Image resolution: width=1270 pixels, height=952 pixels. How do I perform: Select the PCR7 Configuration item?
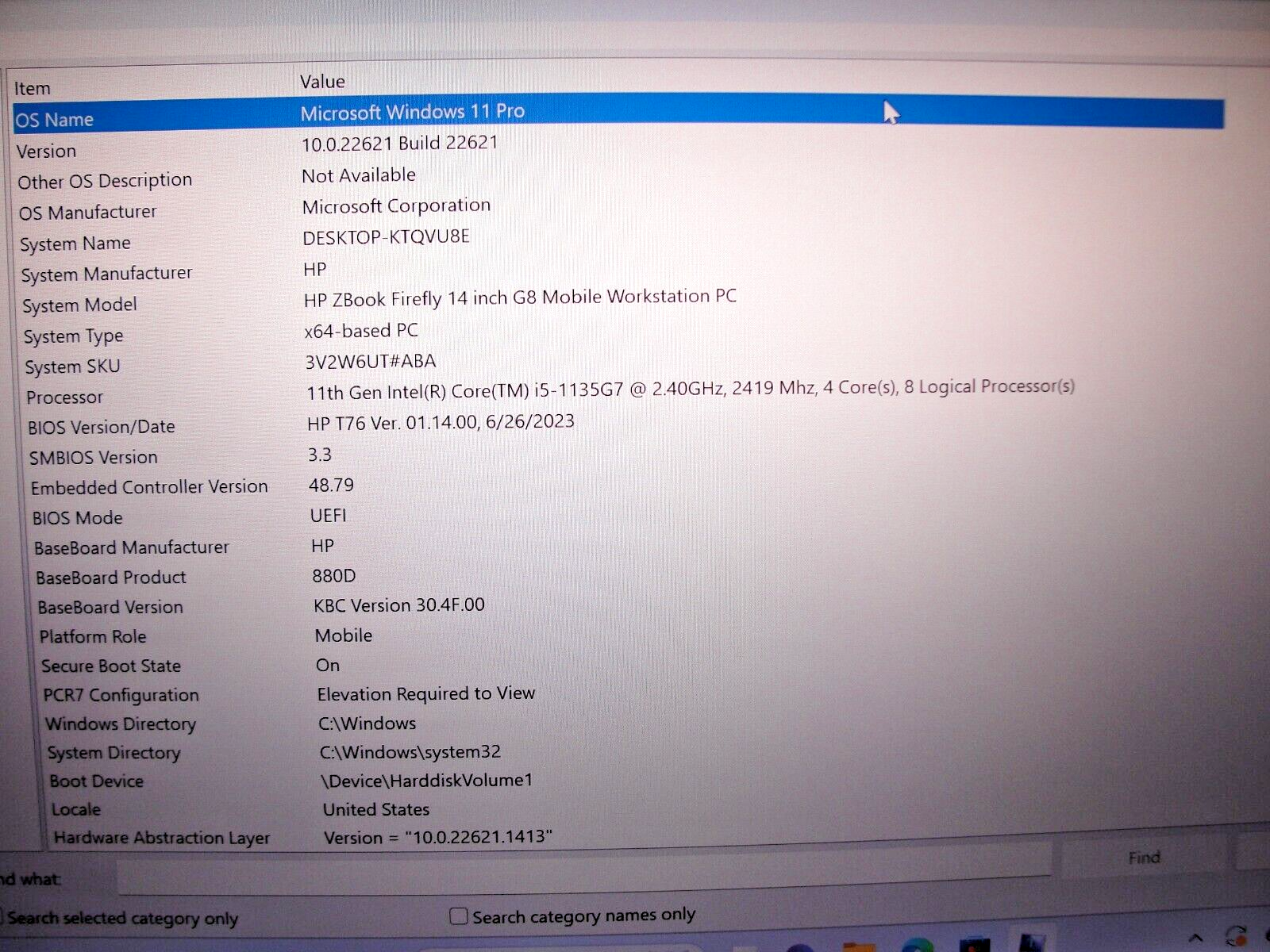pyautogui.click(x=121, y=696)
